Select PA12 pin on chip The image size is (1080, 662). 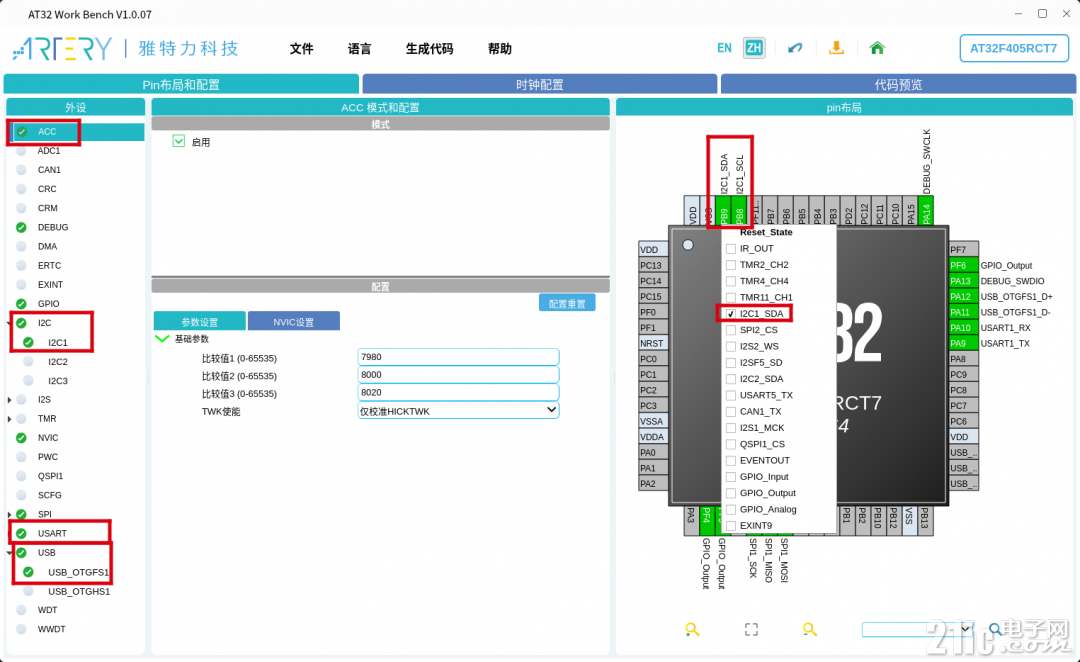(964, 297)
